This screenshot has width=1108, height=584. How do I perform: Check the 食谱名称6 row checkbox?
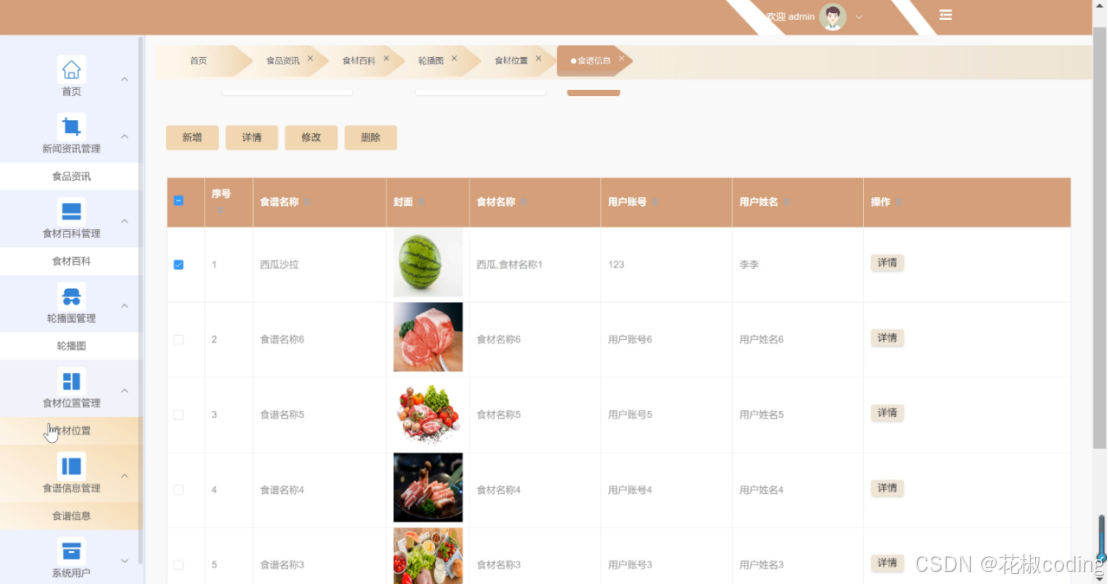(x=179, y=339)
